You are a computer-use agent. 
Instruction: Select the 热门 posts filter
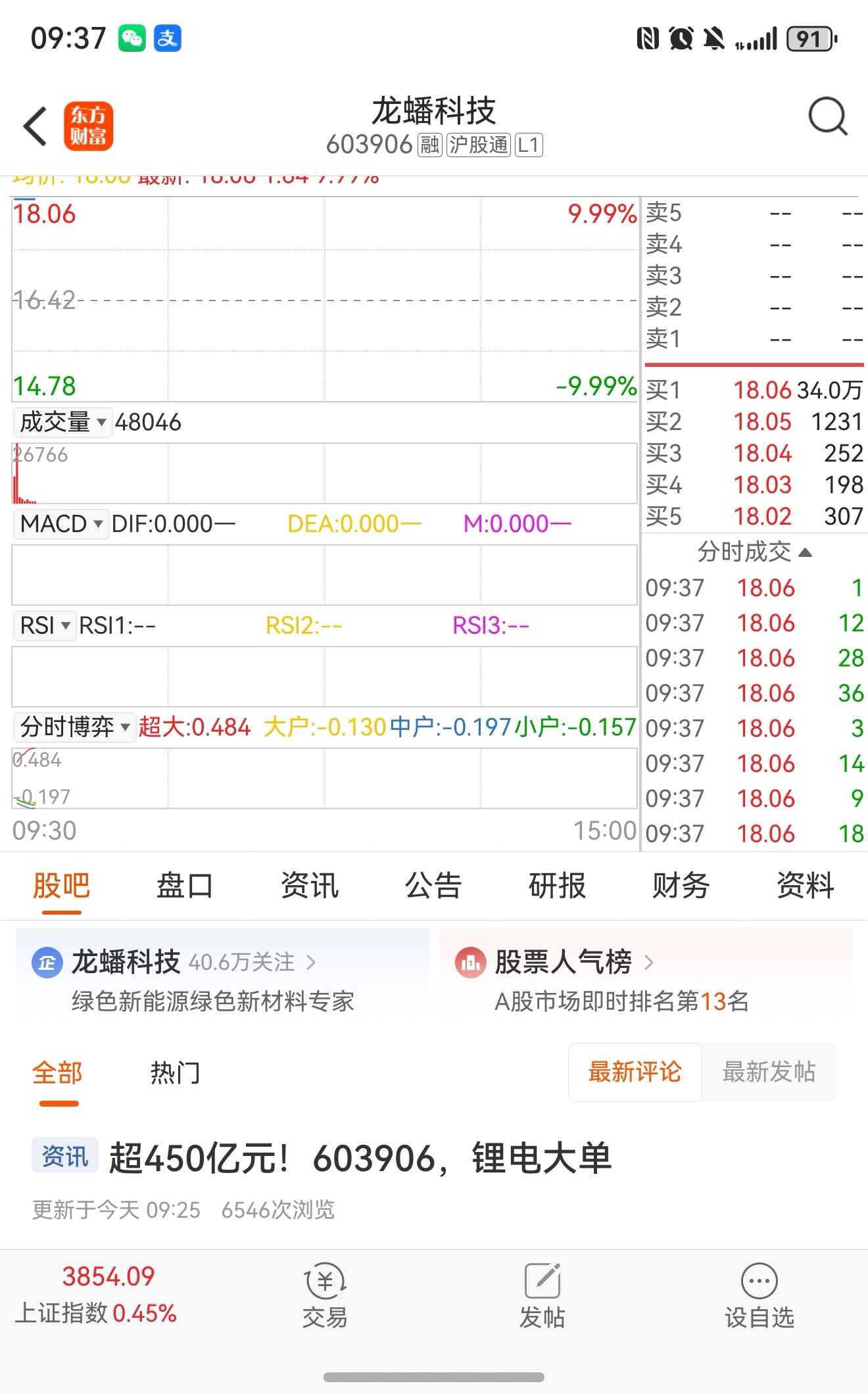[x=175, y=1073]
